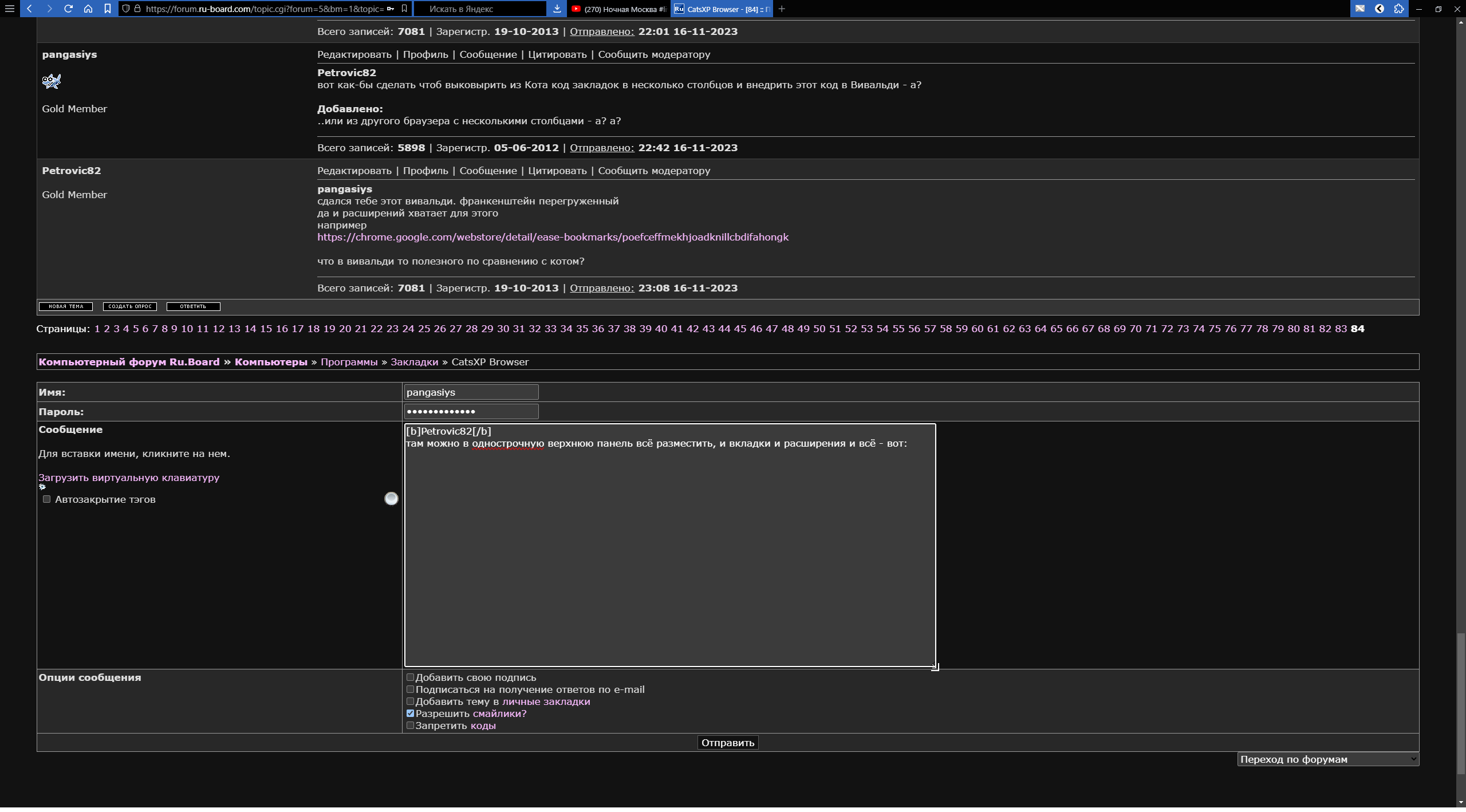Check Добавить свою подпись option

(x=410, y=677)
